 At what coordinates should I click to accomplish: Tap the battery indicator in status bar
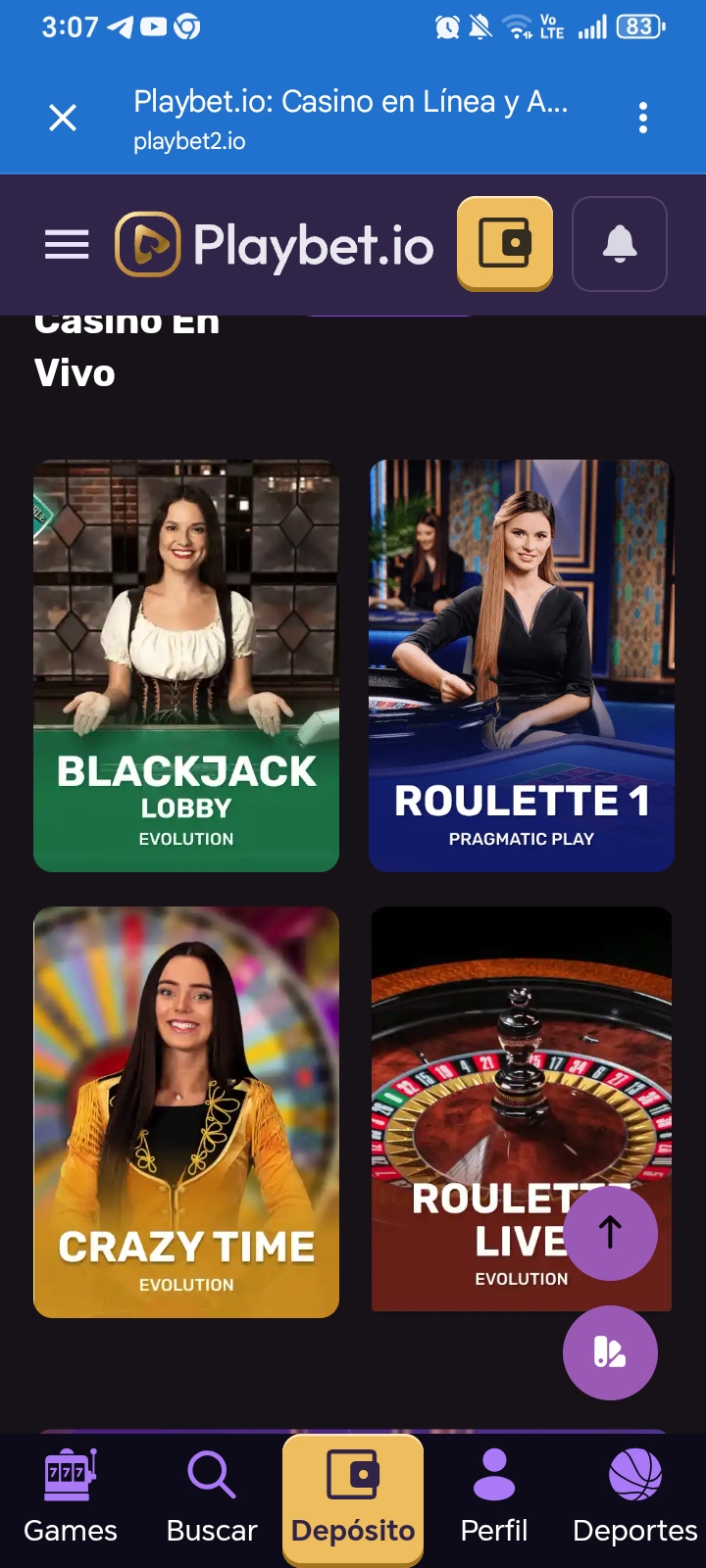tap(640, 26)
